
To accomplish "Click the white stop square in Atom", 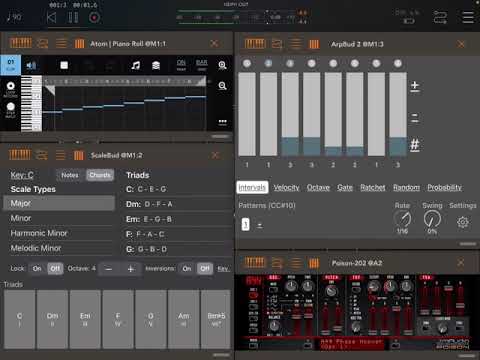I will click(x=64, y=65).
